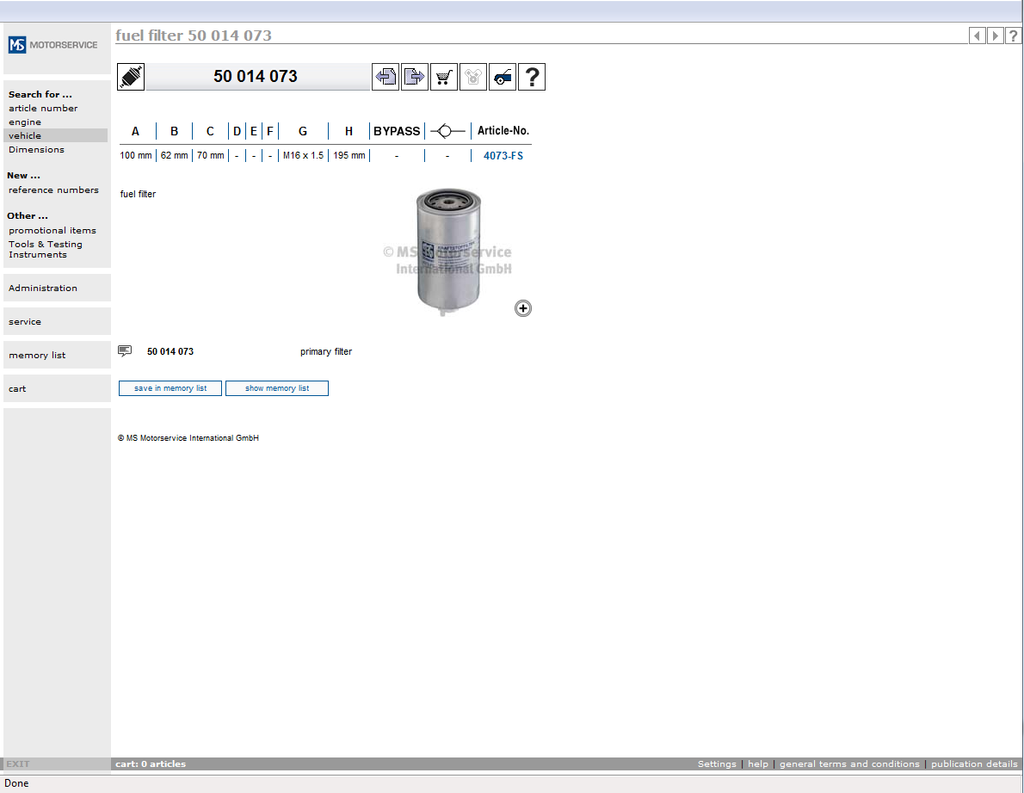Click the left-arrow document icon in the toolbar
Image resolution: width=1024 pixels, height=793 pixels.
(385, 77)
